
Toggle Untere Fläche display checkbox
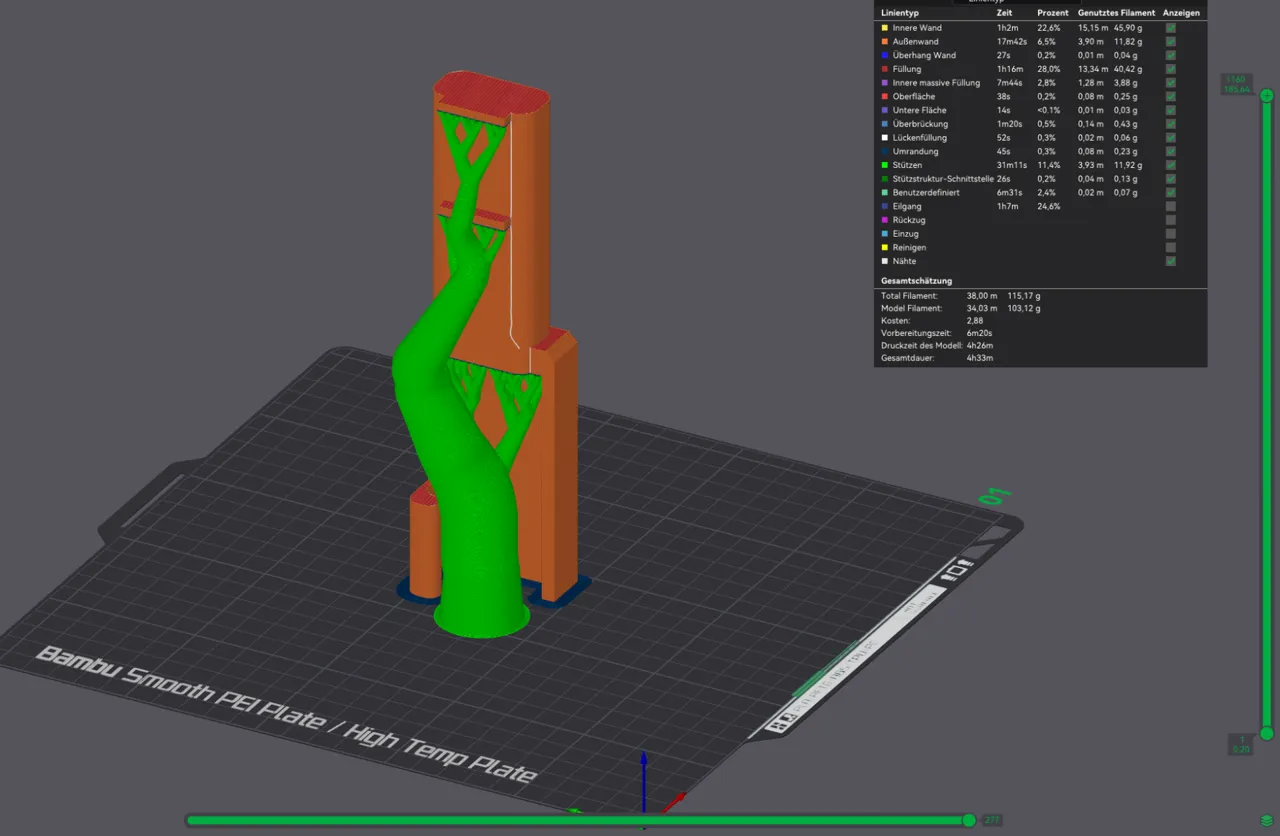point(1170,110)
